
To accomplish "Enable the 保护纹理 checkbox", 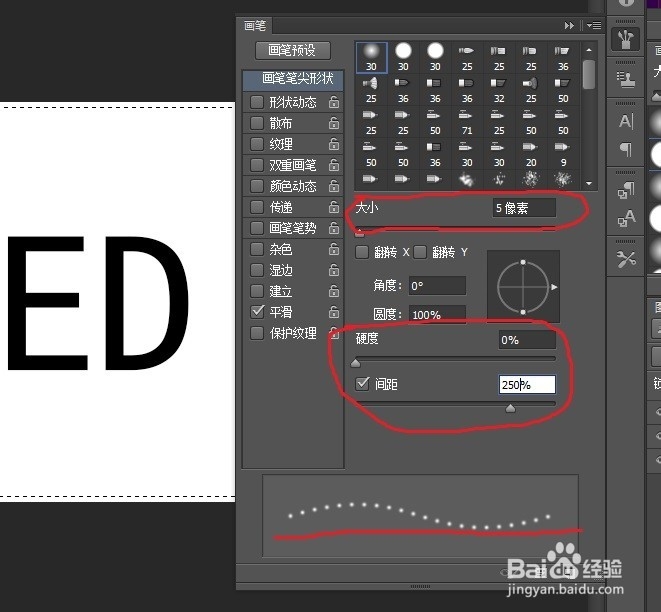I will [257, 333].
